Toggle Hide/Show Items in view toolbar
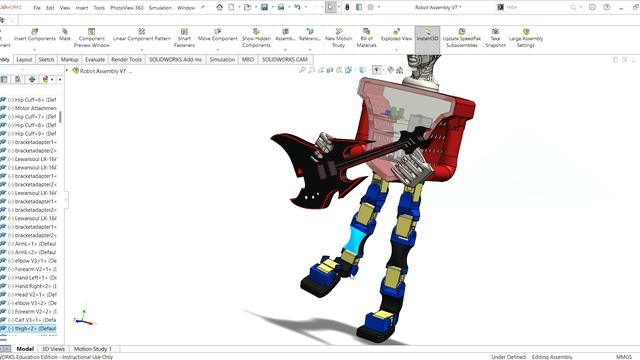Image resolution: width=640 pixels, height=360 pixels. (x=377, y=70)
